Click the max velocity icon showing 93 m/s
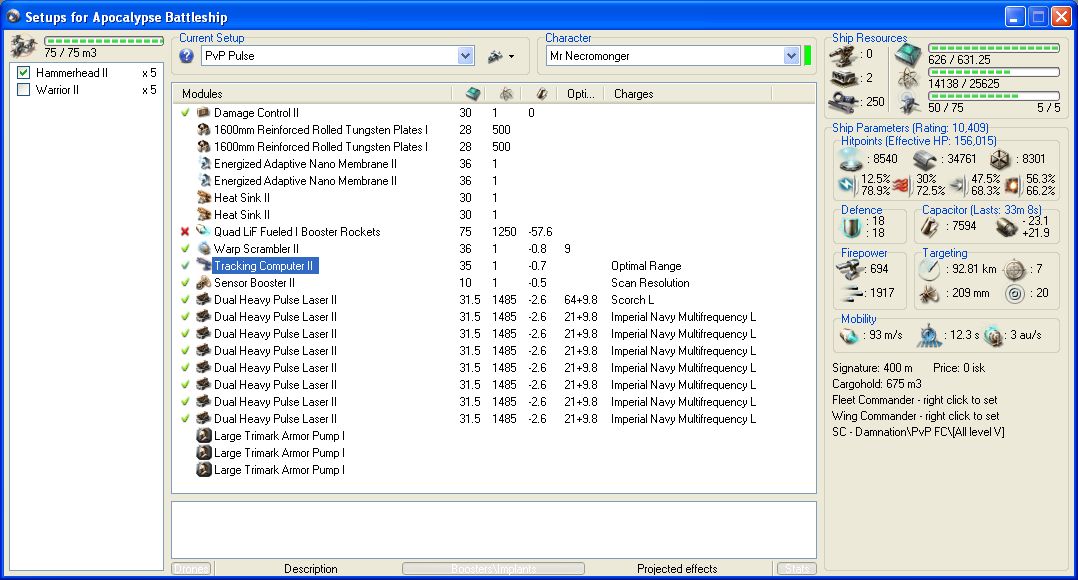This screenshot has height=580, width=1078. pyautogui.click(x=850, y=335)
